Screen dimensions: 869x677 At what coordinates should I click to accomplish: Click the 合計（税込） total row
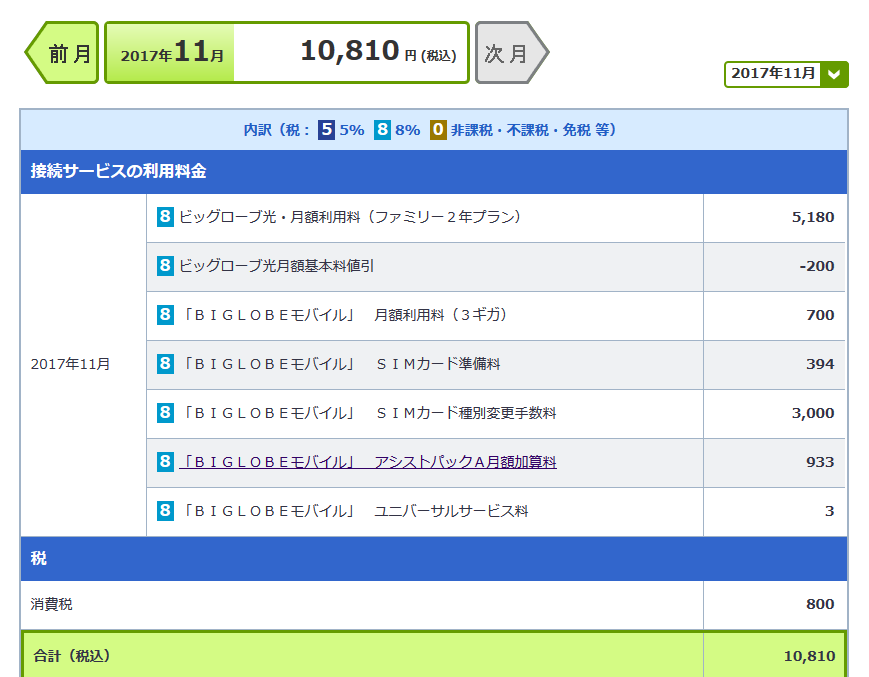(71, 656)
